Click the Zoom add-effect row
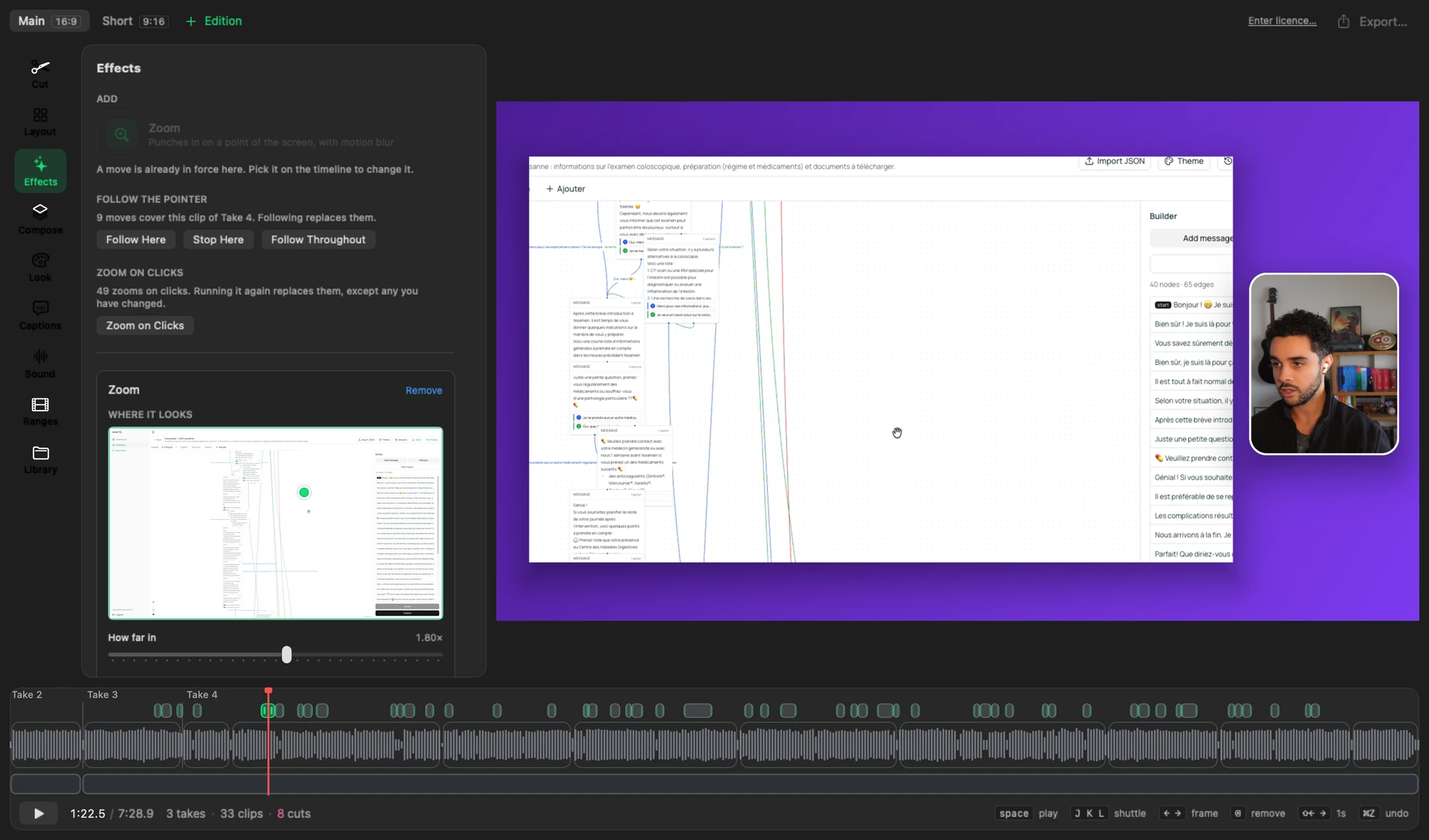Screen dimensions: 1429x840 click(276, 134)
